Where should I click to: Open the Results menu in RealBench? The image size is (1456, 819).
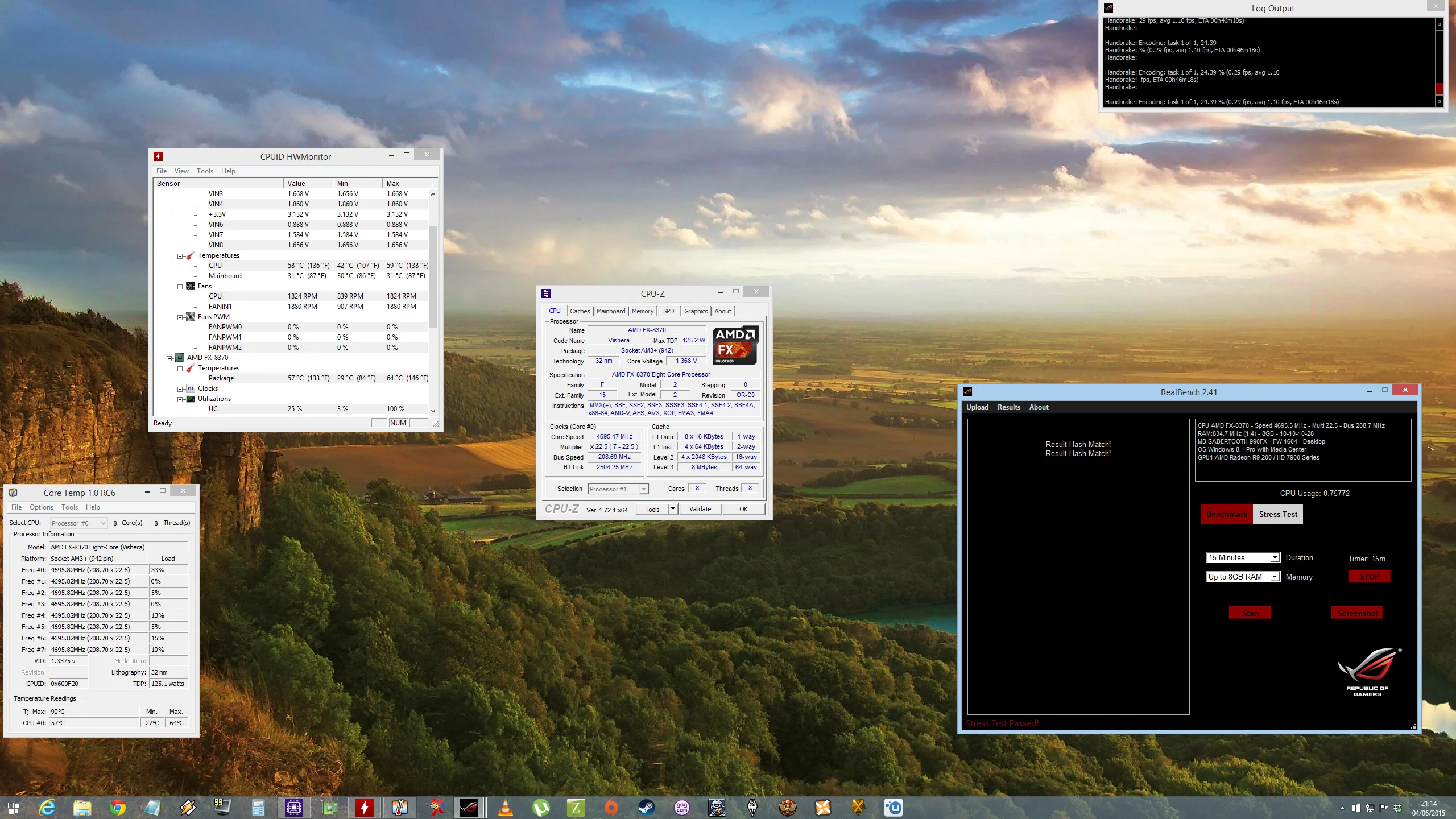click(x=1008, y=407)
